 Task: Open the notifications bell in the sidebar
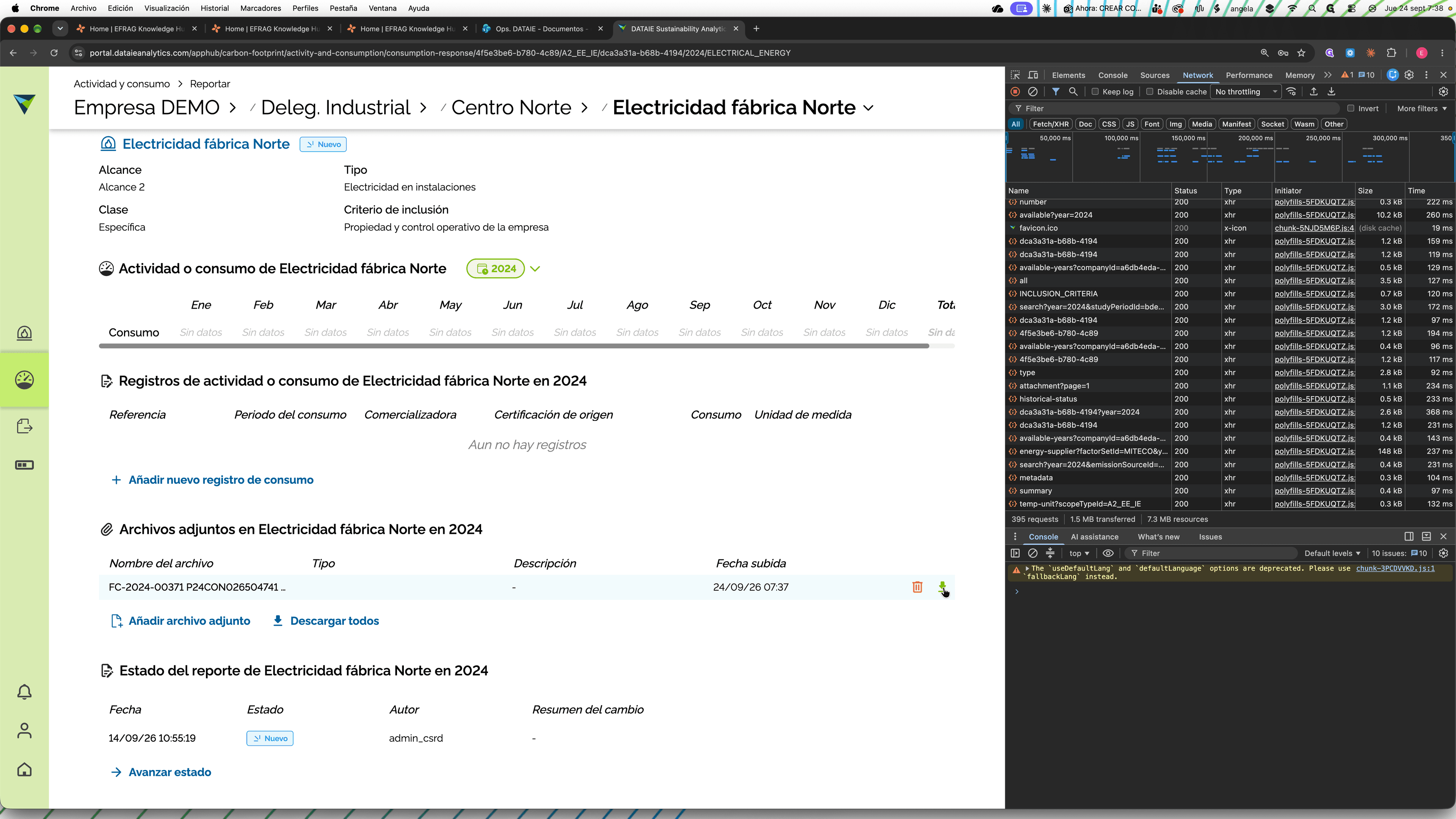[x=24, y=692]
